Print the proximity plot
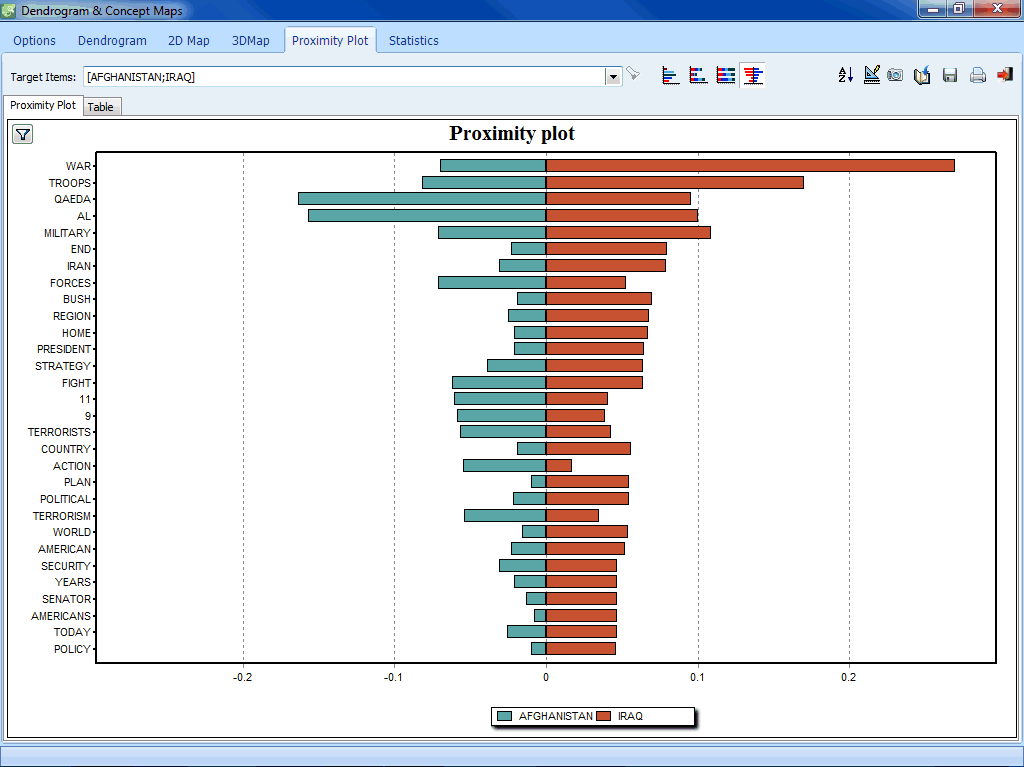 (977, 75)
